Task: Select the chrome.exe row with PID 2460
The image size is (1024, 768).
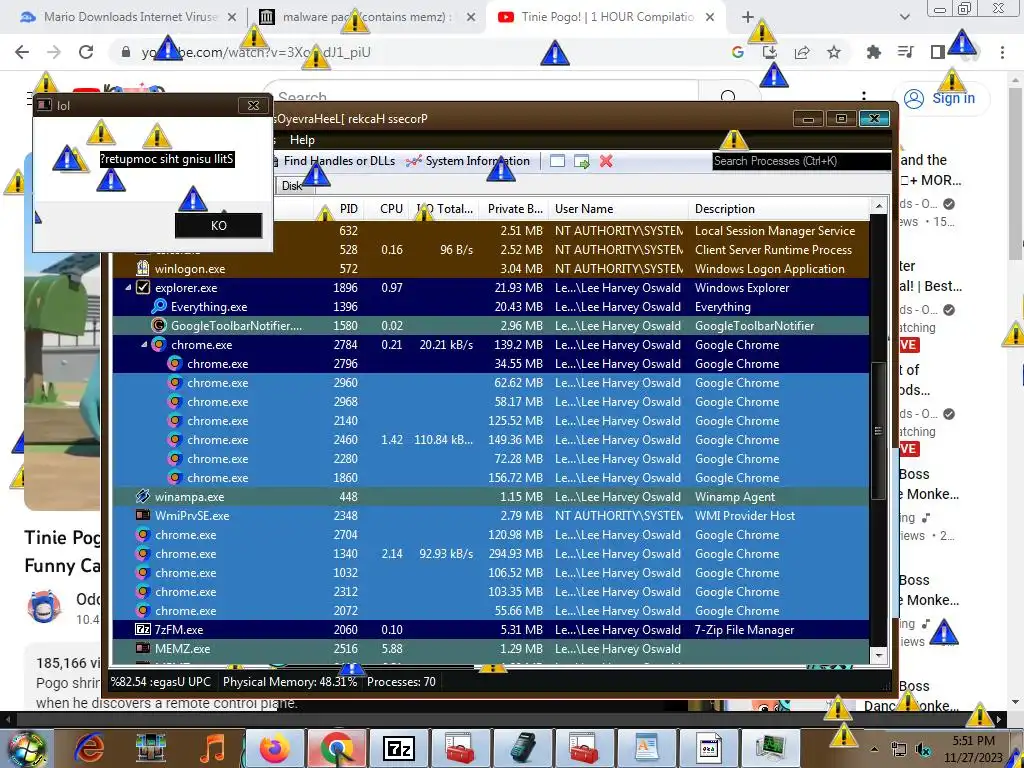Action: (491, 440)
